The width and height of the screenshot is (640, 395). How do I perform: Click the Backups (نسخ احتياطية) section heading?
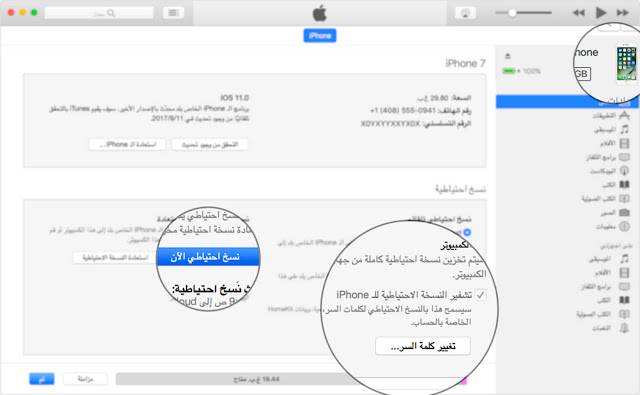click(x=460, y=189)
